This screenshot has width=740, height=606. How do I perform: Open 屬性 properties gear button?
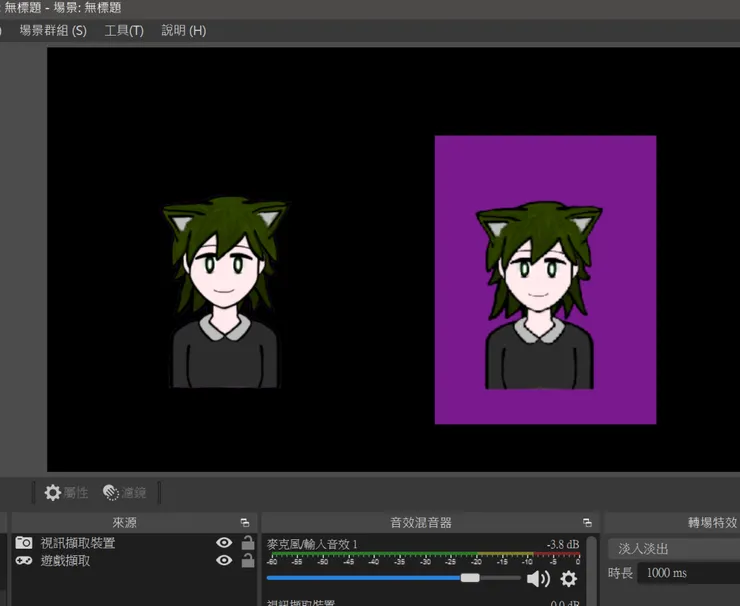[x=66, y=493]
